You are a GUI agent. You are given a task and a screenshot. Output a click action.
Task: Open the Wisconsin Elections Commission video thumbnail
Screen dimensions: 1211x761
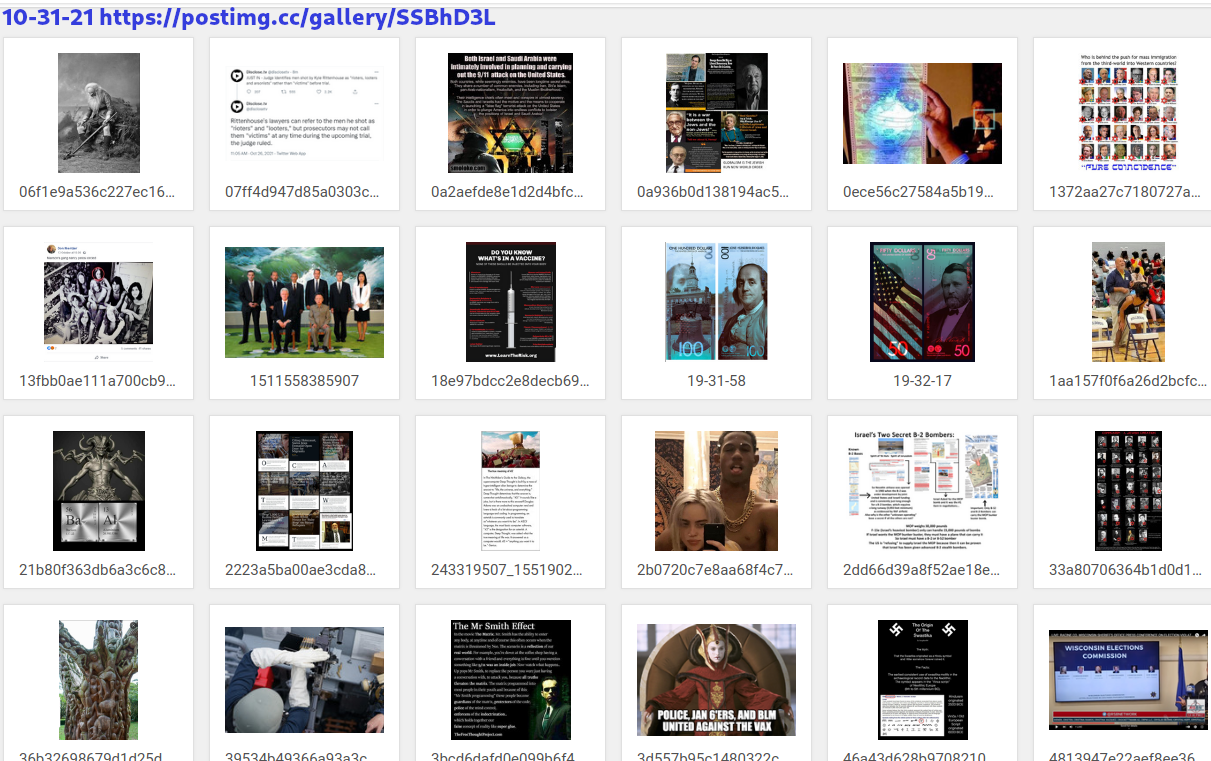[1129, 679]
